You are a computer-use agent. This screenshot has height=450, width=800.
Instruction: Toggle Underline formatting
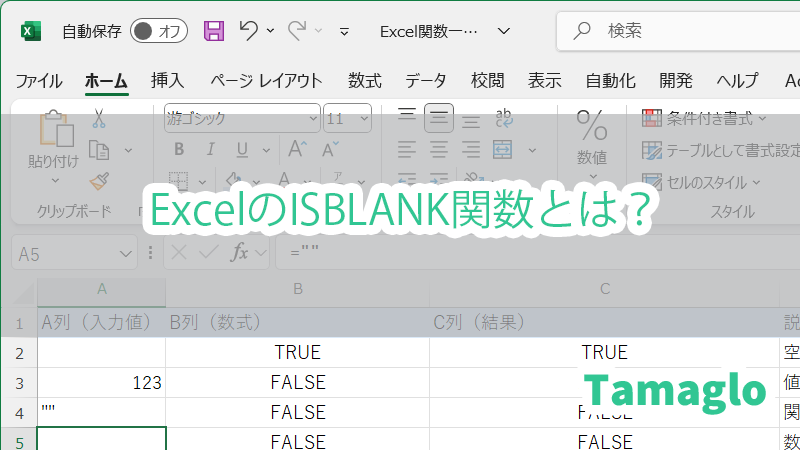point(240,150)
